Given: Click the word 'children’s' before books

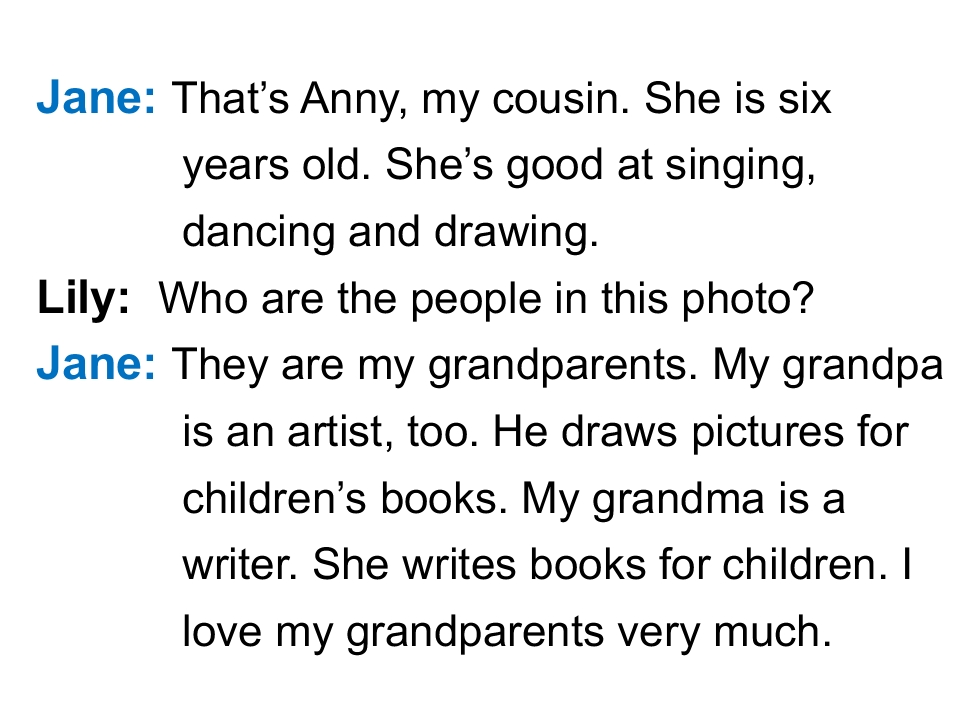Looking at the screenshot, I should coord(274,497).
